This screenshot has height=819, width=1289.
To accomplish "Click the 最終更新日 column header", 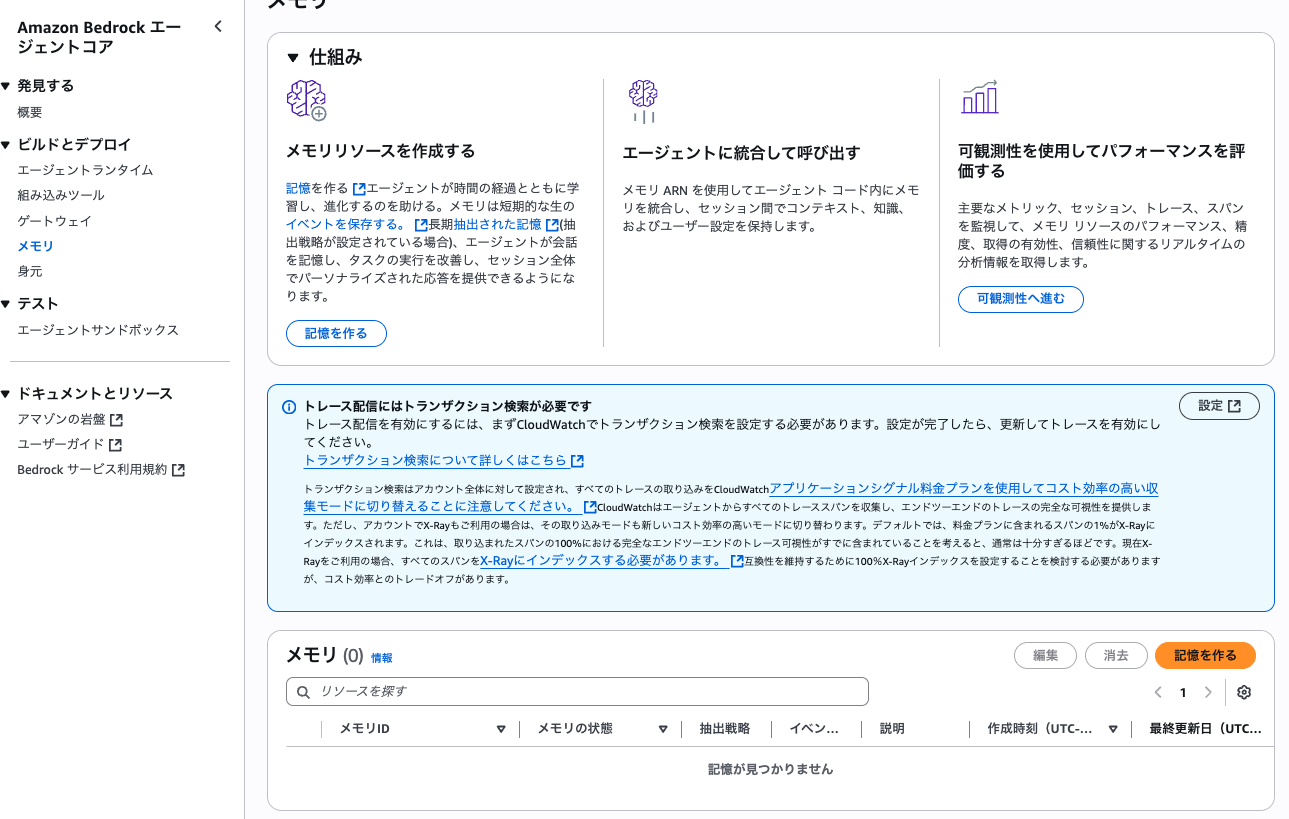I will [x=1205, y=729].
